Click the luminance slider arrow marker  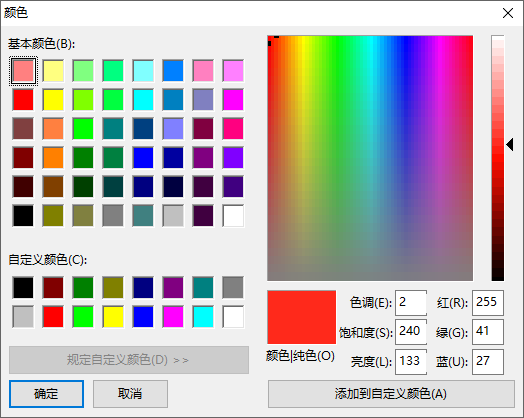(510, 145)
